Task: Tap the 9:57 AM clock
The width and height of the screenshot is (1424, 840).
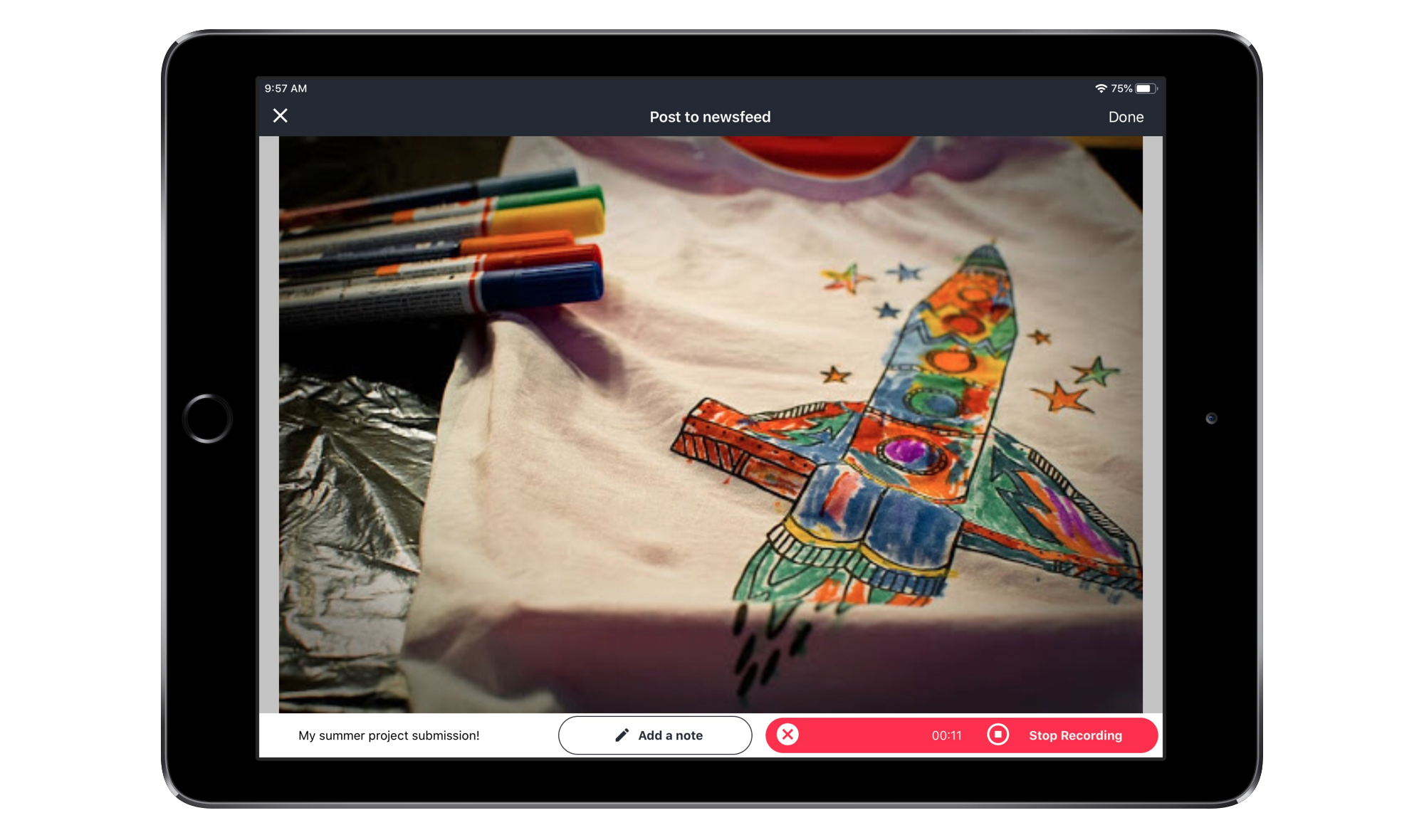Action: [286, 88]
